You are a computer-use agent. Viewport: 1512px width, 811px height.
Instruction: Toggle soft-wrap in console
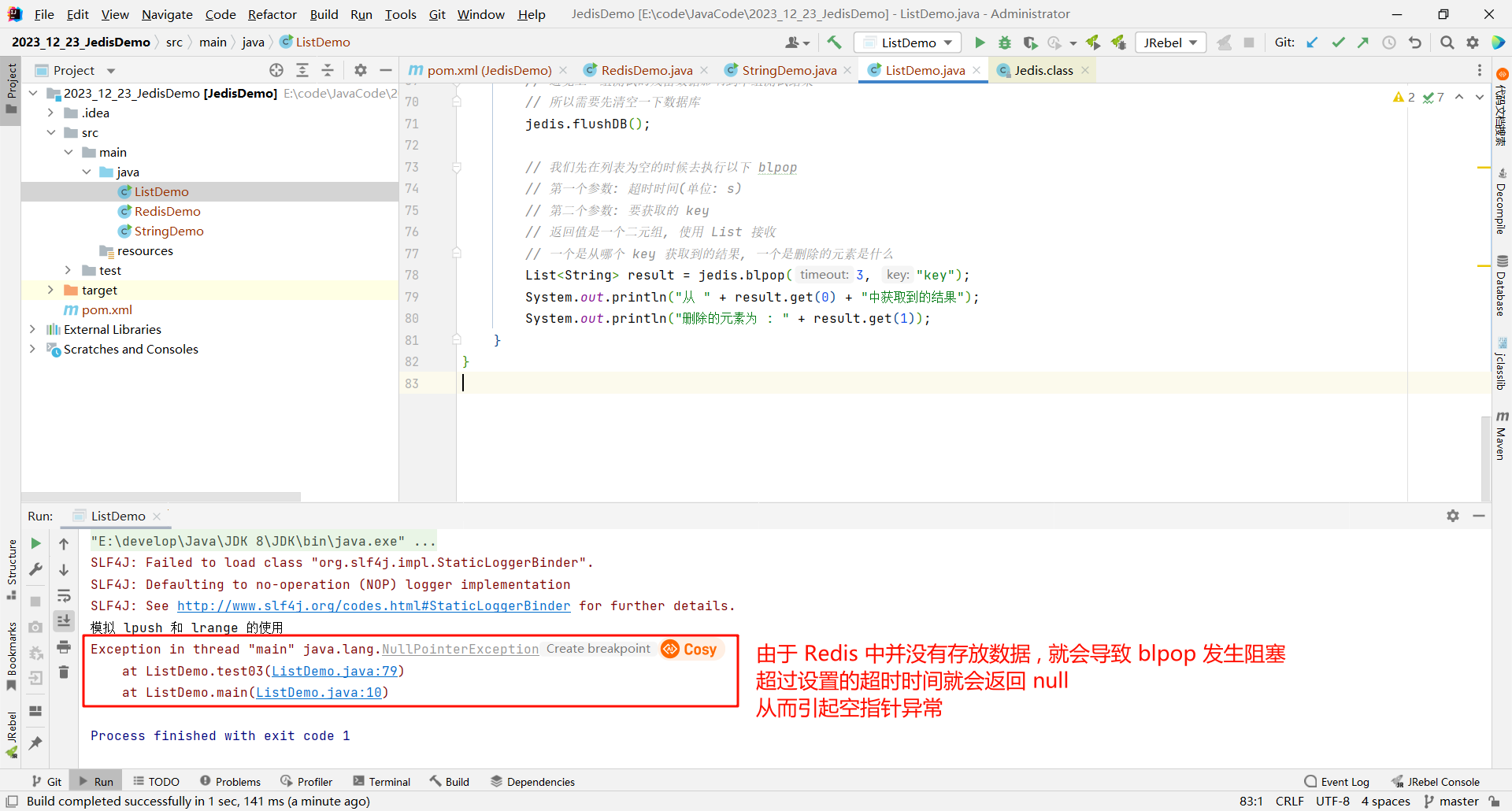[x=64, y=595]
